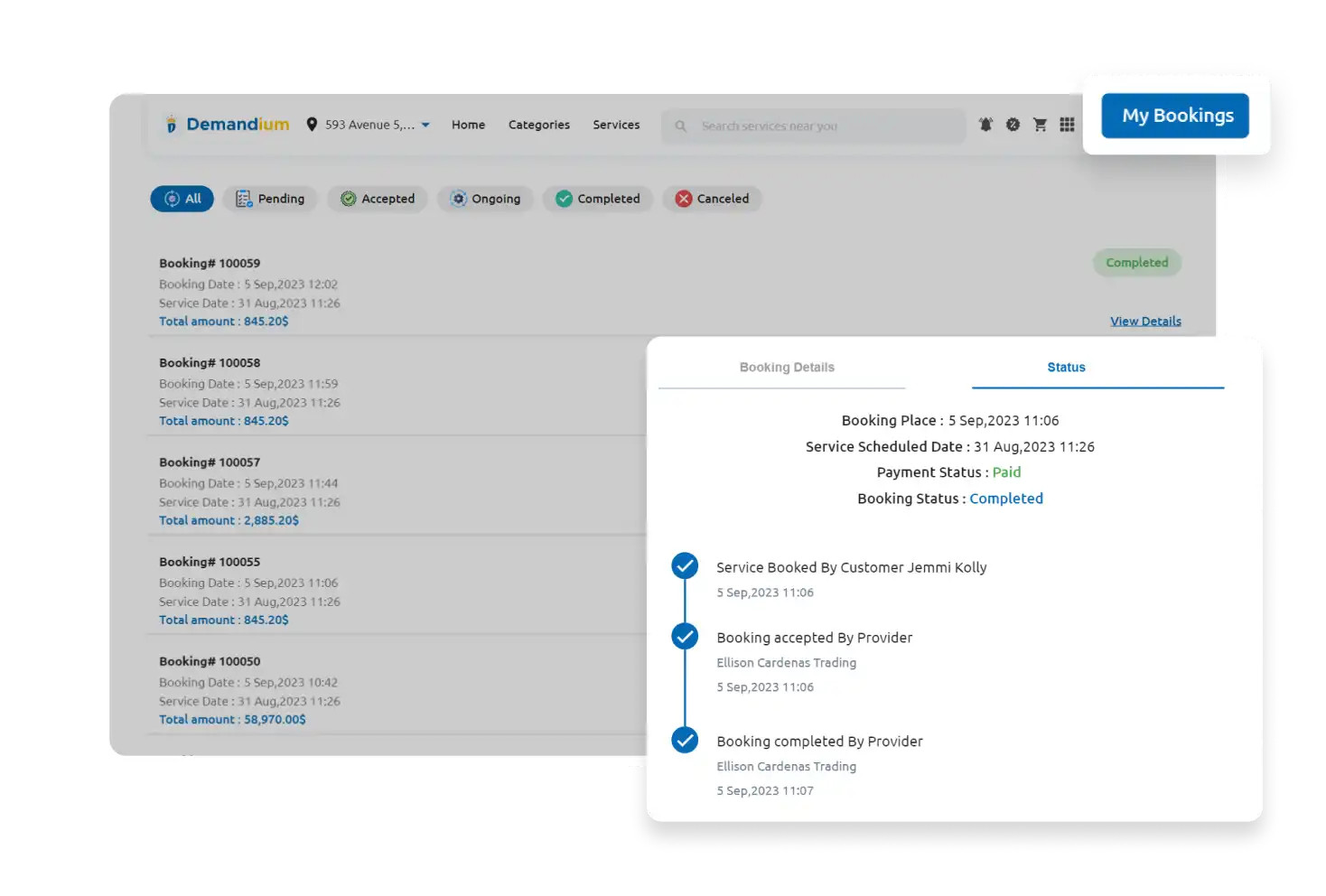Filter bookings by Completed
The image size is (1326, 896).
597,199
